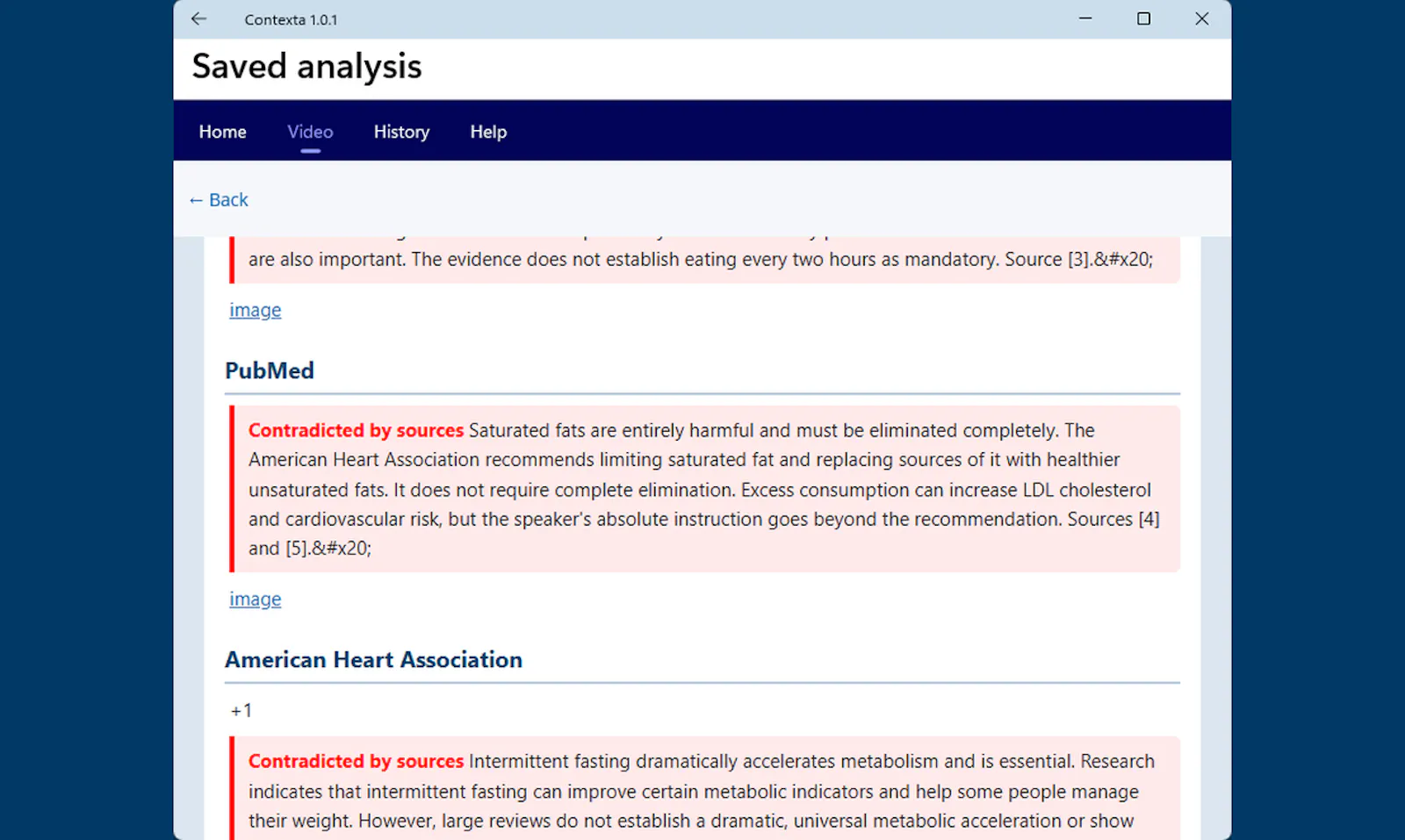This screenshot has width=1405, height=840.
Task: Click the title bar back arrow icon
Action: pos(198,18)
